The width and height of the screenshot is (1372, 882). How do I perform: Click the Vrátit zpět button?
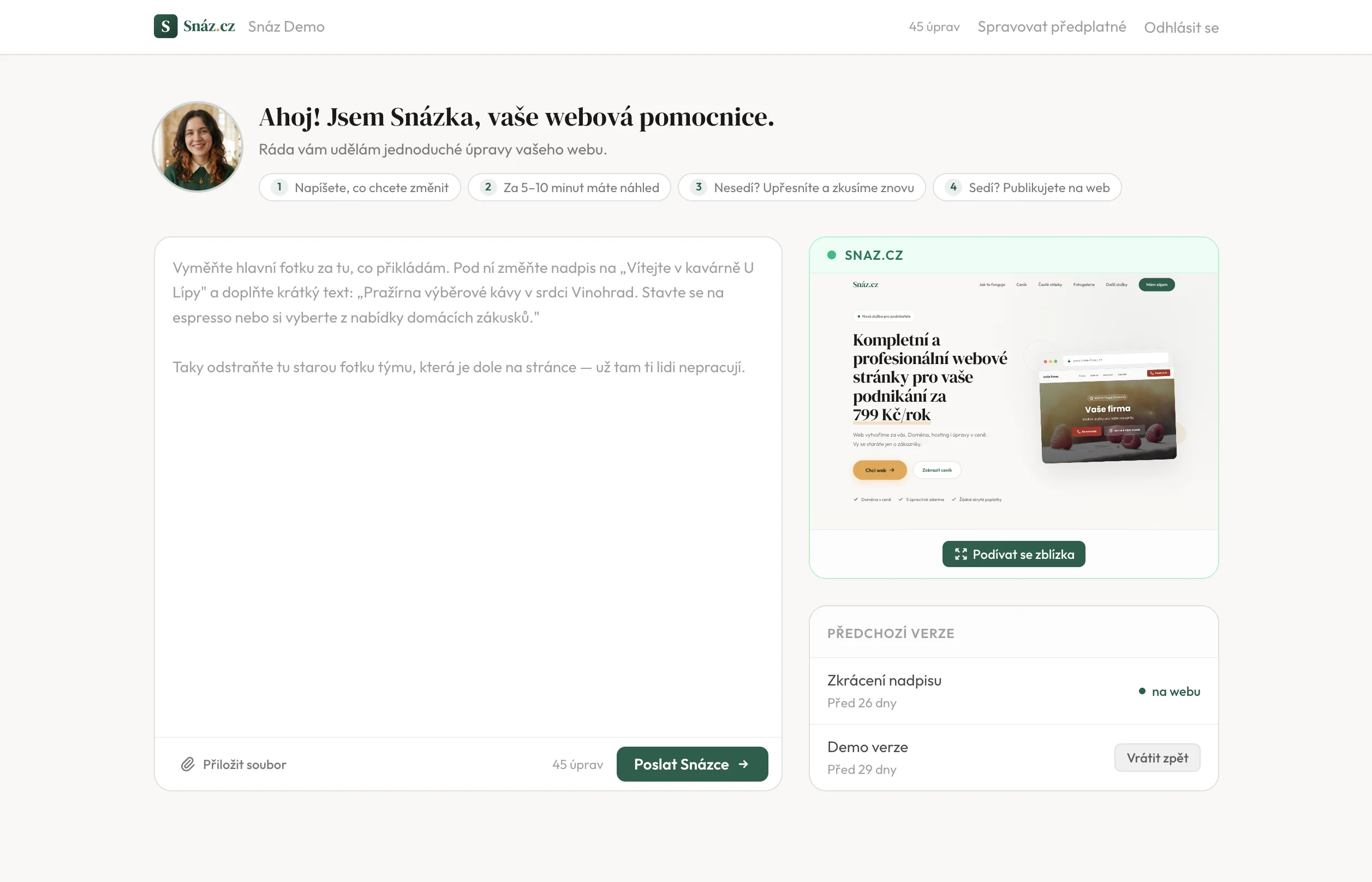click(1156, 758)
